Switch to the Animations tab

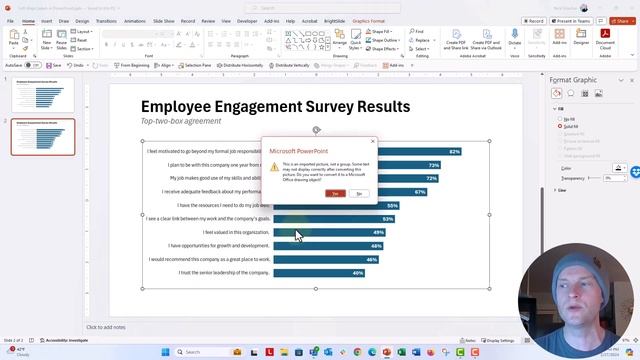point(135,21)
